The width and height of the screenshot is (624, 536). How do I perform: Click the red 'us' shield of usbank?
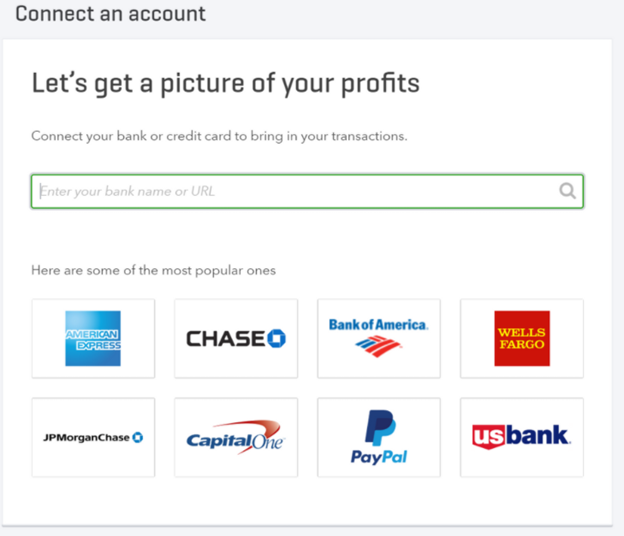pos(489,437)
